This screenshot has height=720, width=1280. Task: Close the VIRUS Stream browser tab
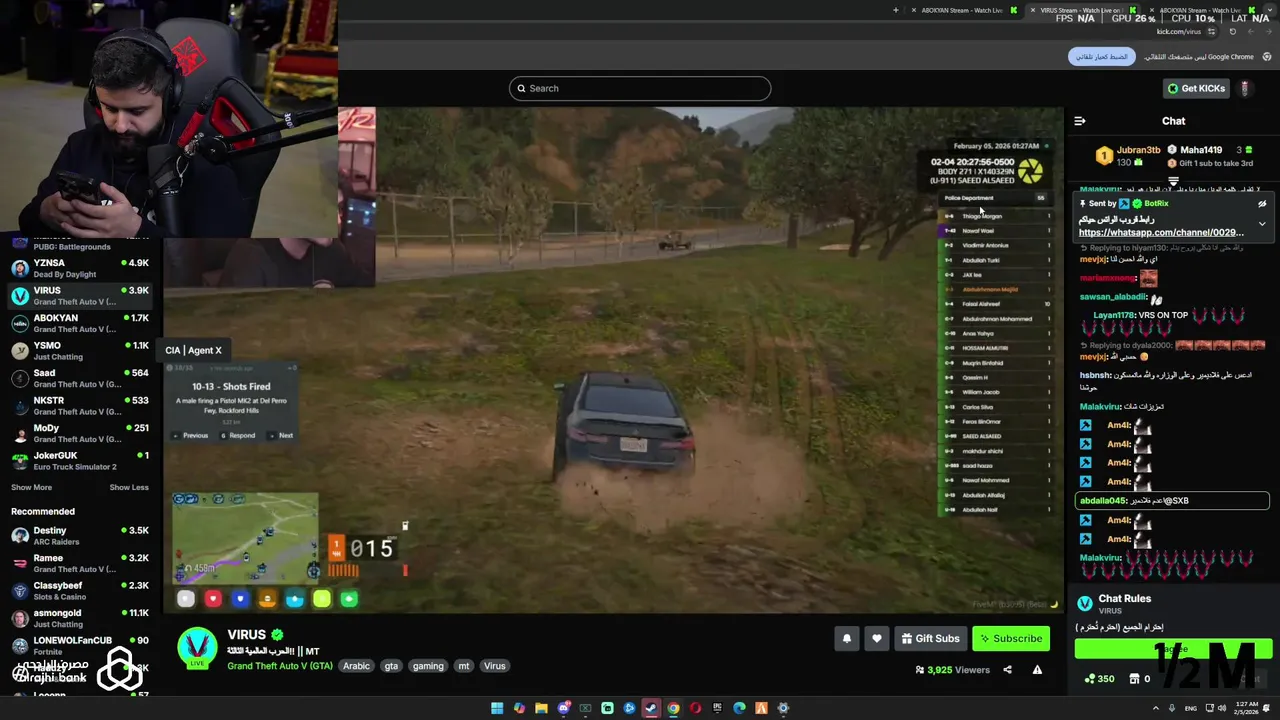click(1033, 10)
